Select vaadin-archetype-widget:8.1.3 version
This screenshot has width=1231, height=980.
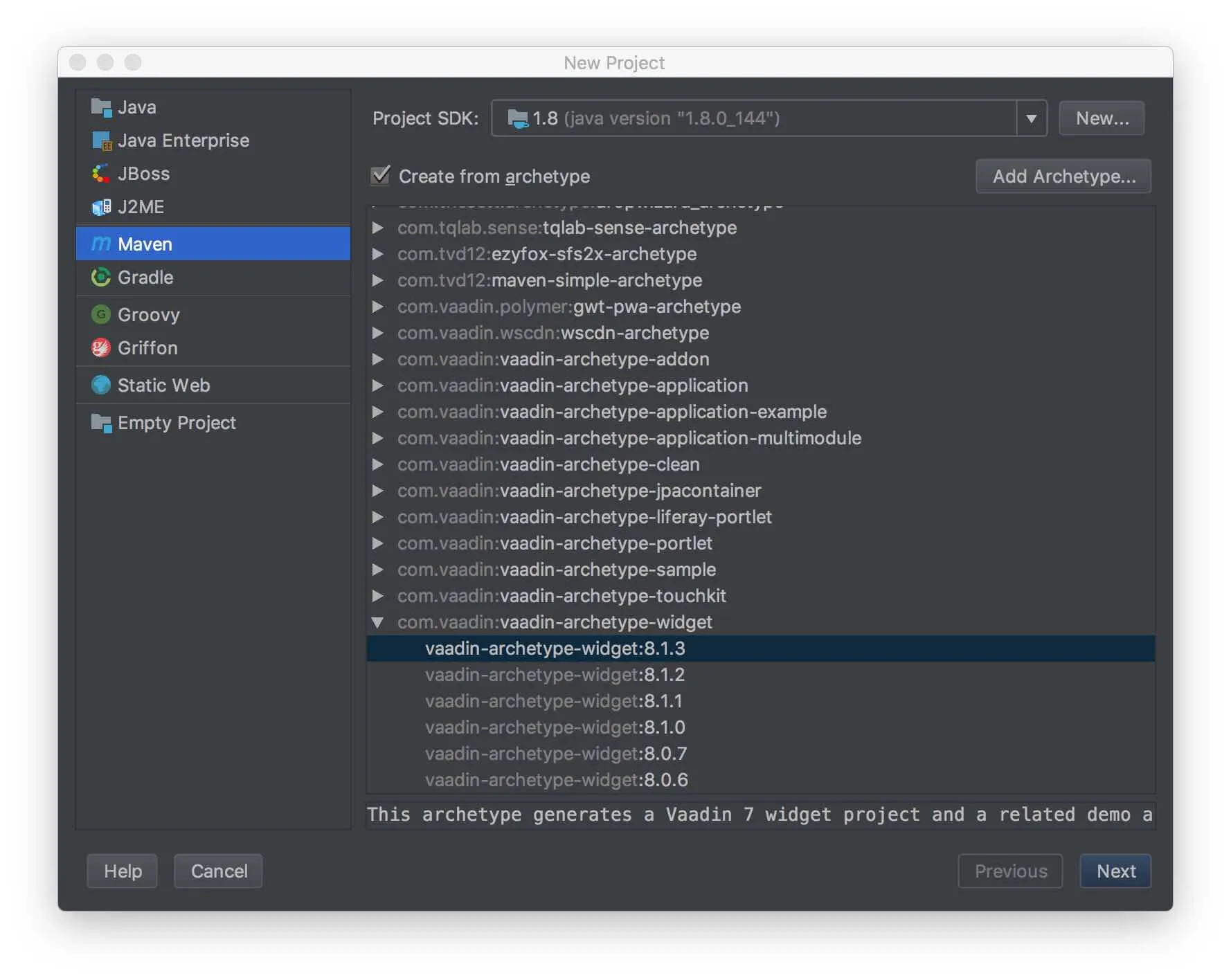pyautogui.click(x=761, y=648)
